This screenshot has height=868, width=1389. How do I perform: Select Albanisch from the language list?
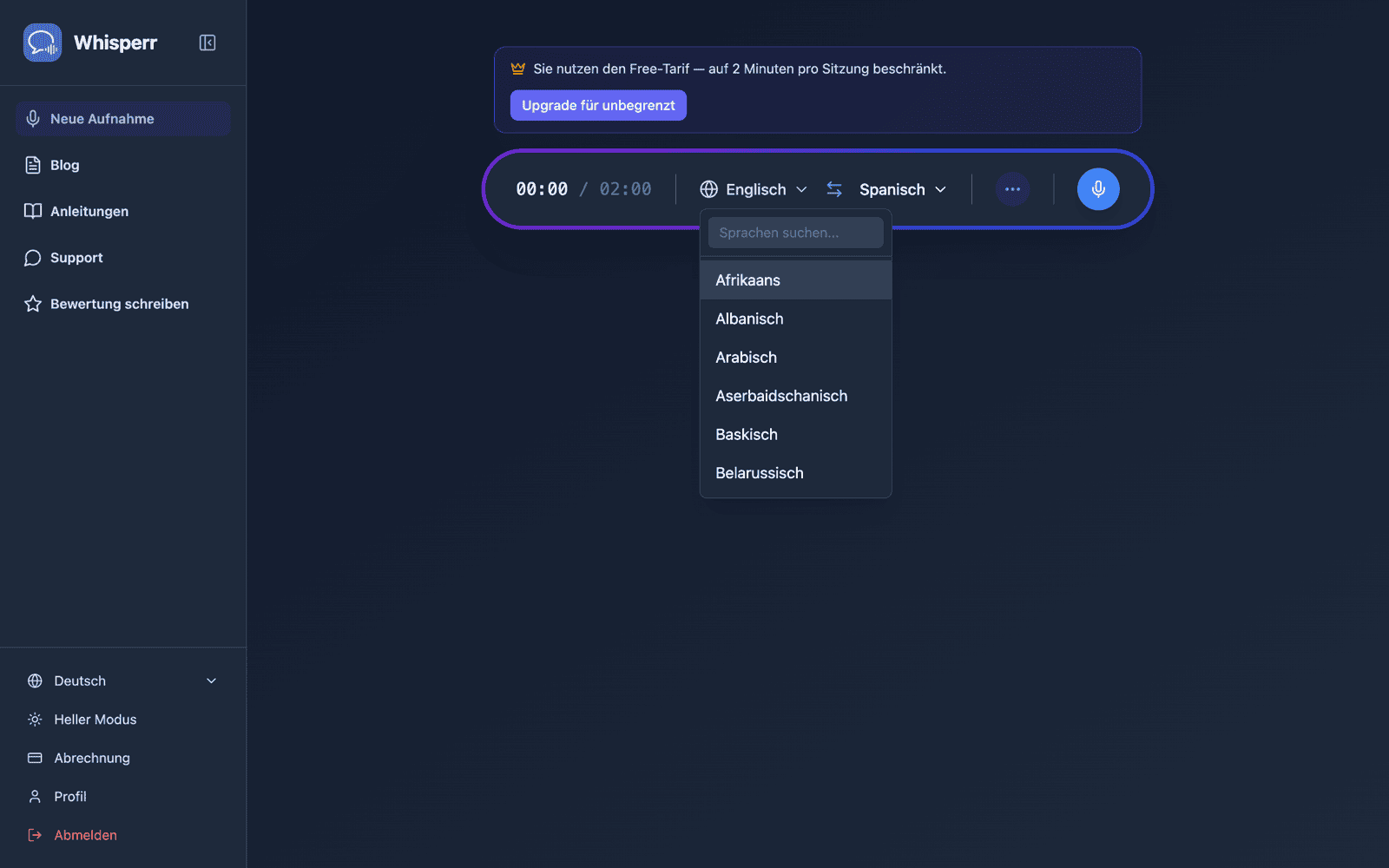(x=796, y=319)
